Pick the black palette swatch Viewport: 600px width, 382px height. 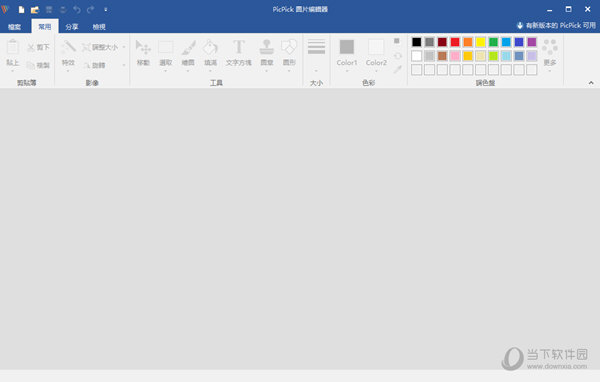(417, 42)
